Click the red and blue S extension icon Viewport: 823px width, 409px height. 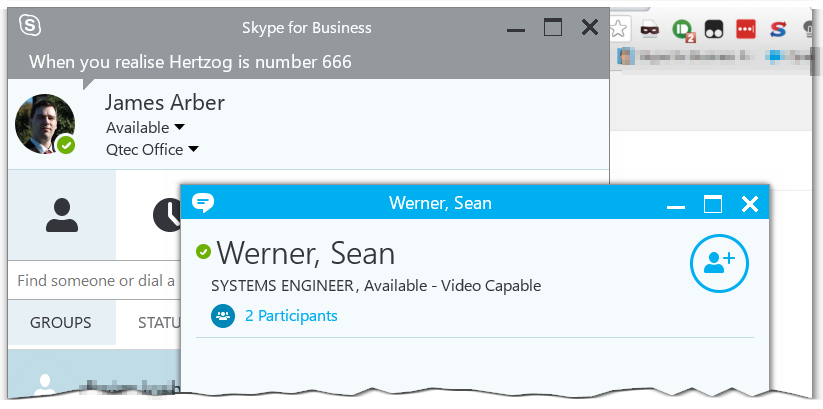pos(778,29)
